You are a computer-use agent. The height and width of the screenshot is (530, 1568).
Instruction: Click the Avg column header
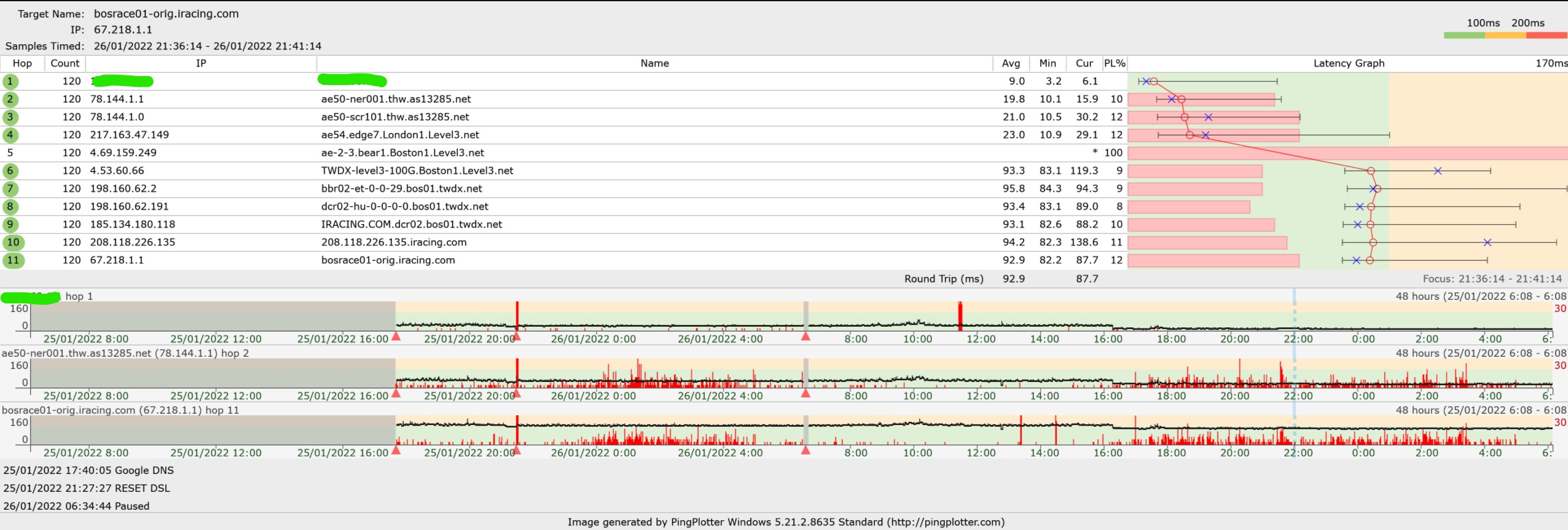point(1011,63)
